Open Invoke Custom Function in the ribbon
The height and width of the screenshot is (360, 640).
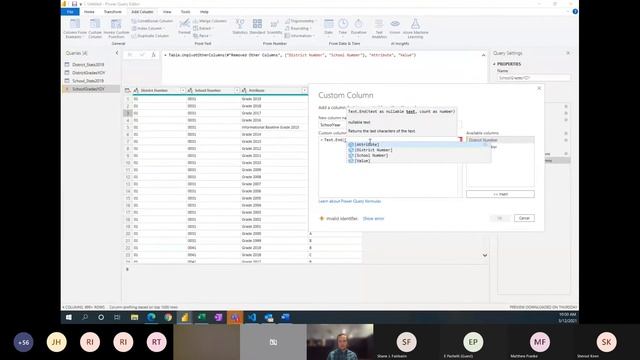[116, 28]
